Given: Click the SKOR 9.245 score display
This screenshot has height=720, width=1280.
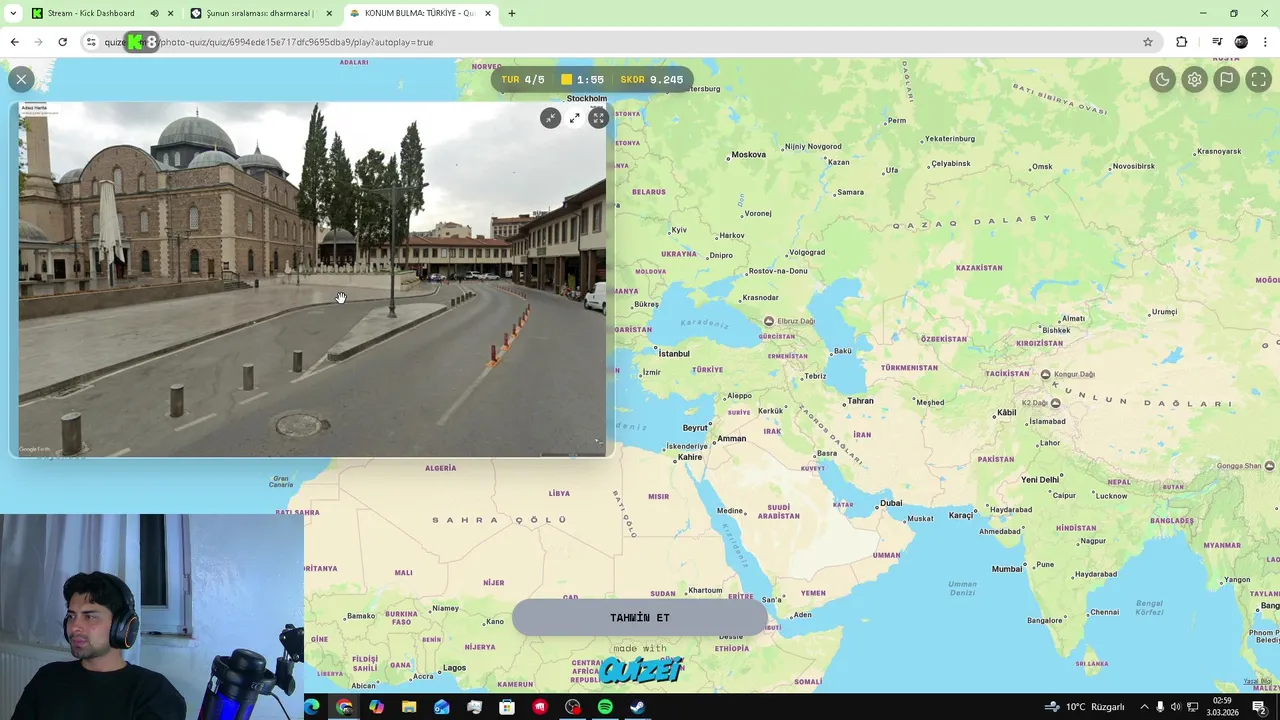Looking at the screenshot, I should coord(652,80).
